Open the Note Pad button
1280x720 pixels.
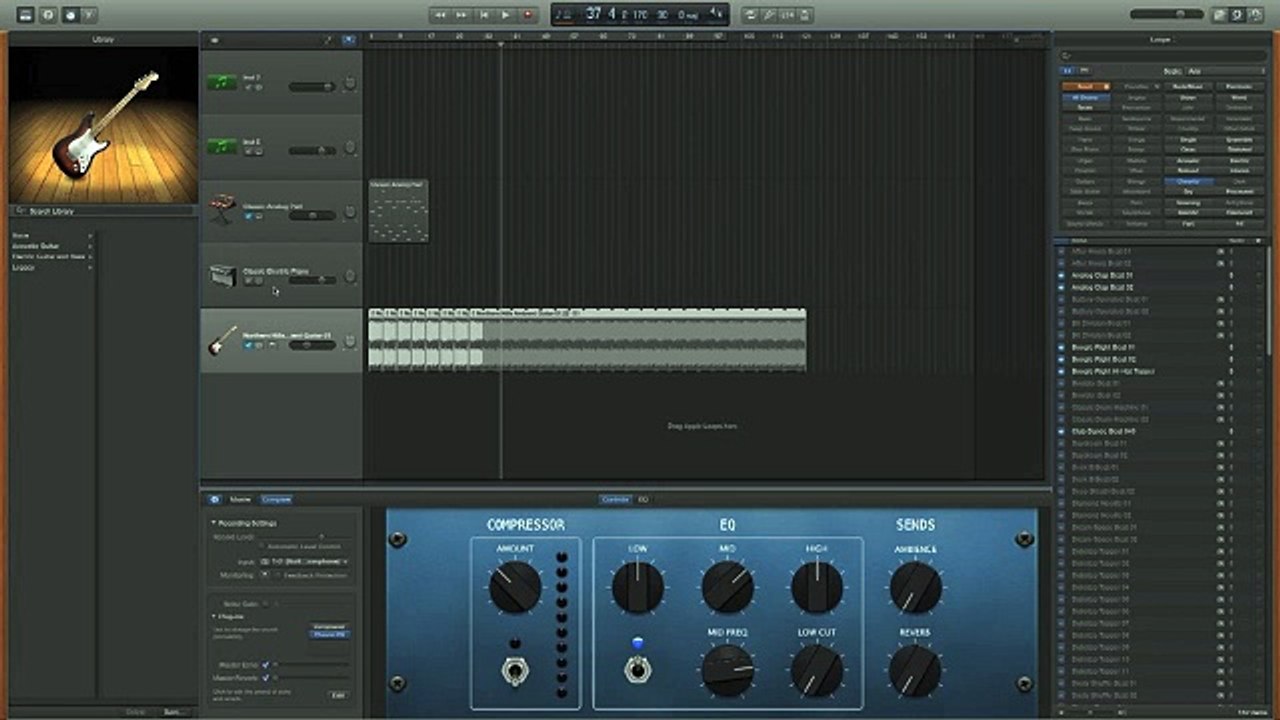[x=1220, y=15]
